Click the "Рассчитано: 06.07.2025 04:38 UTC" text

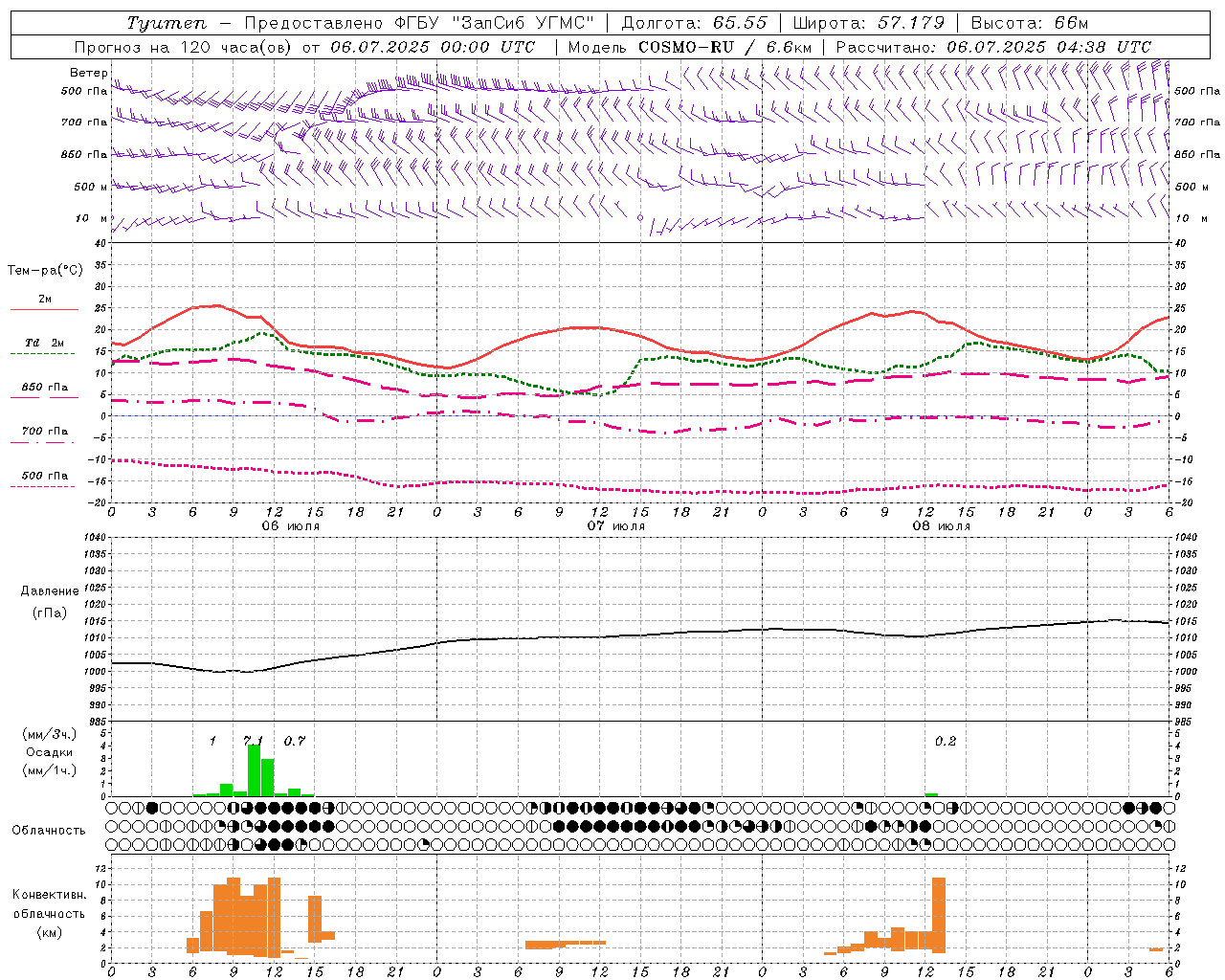pyautogui.click(x=993, y=47)
